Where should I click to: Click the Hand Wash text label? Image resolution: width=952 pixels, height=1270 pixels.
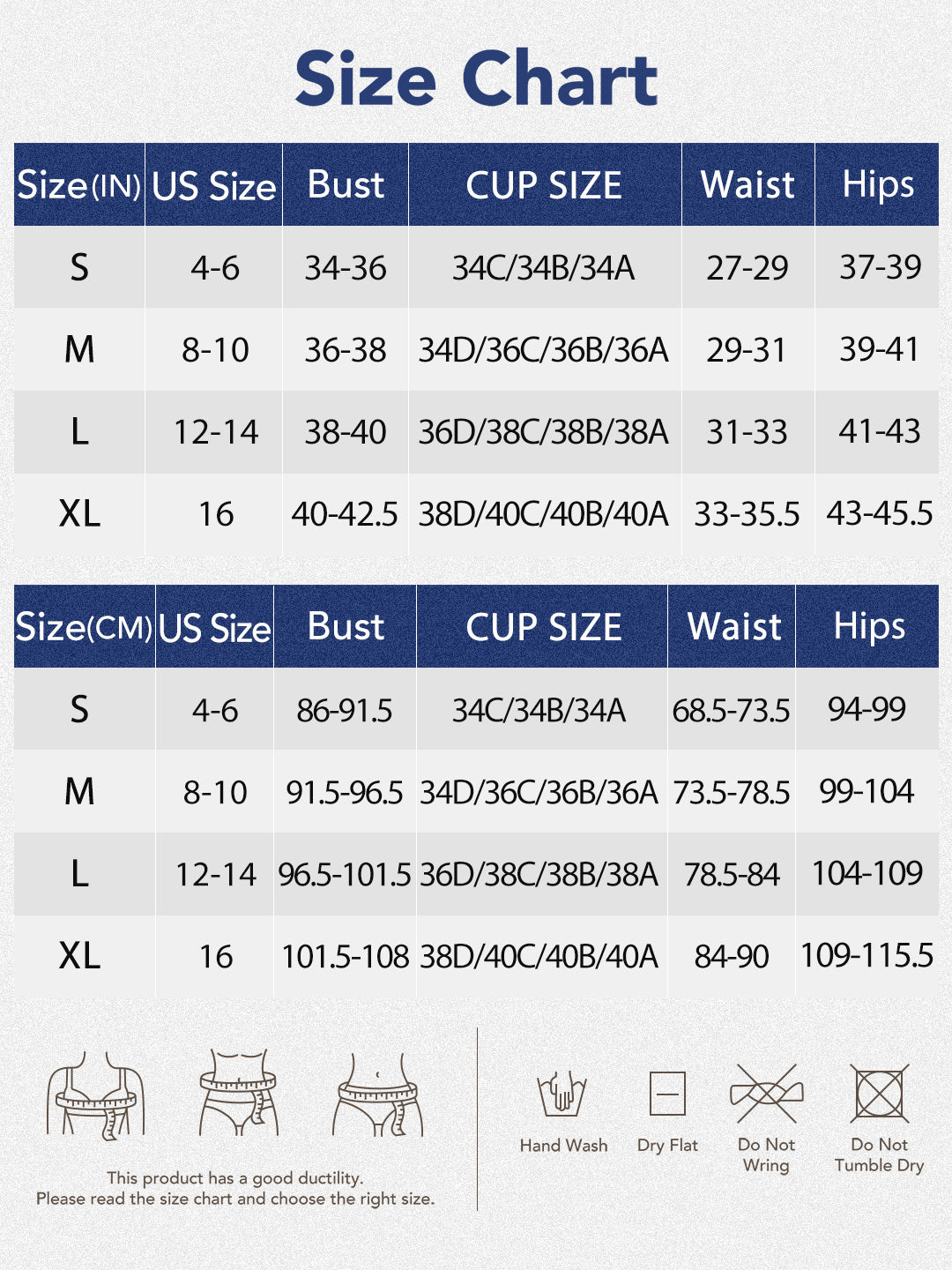pos(563,1146)
